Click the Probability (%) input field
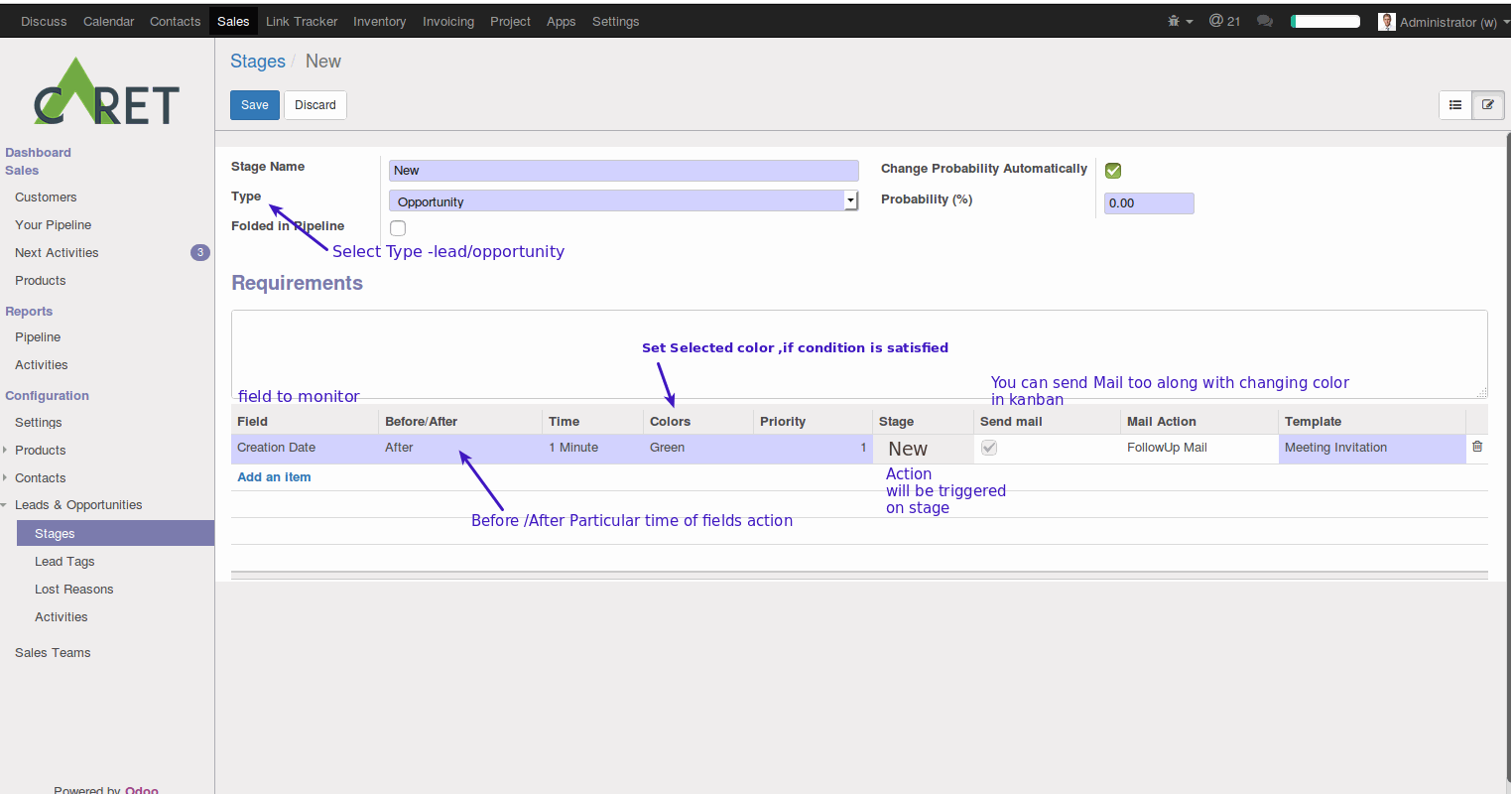The image size is (1512, 794). tap(1148, 203)
